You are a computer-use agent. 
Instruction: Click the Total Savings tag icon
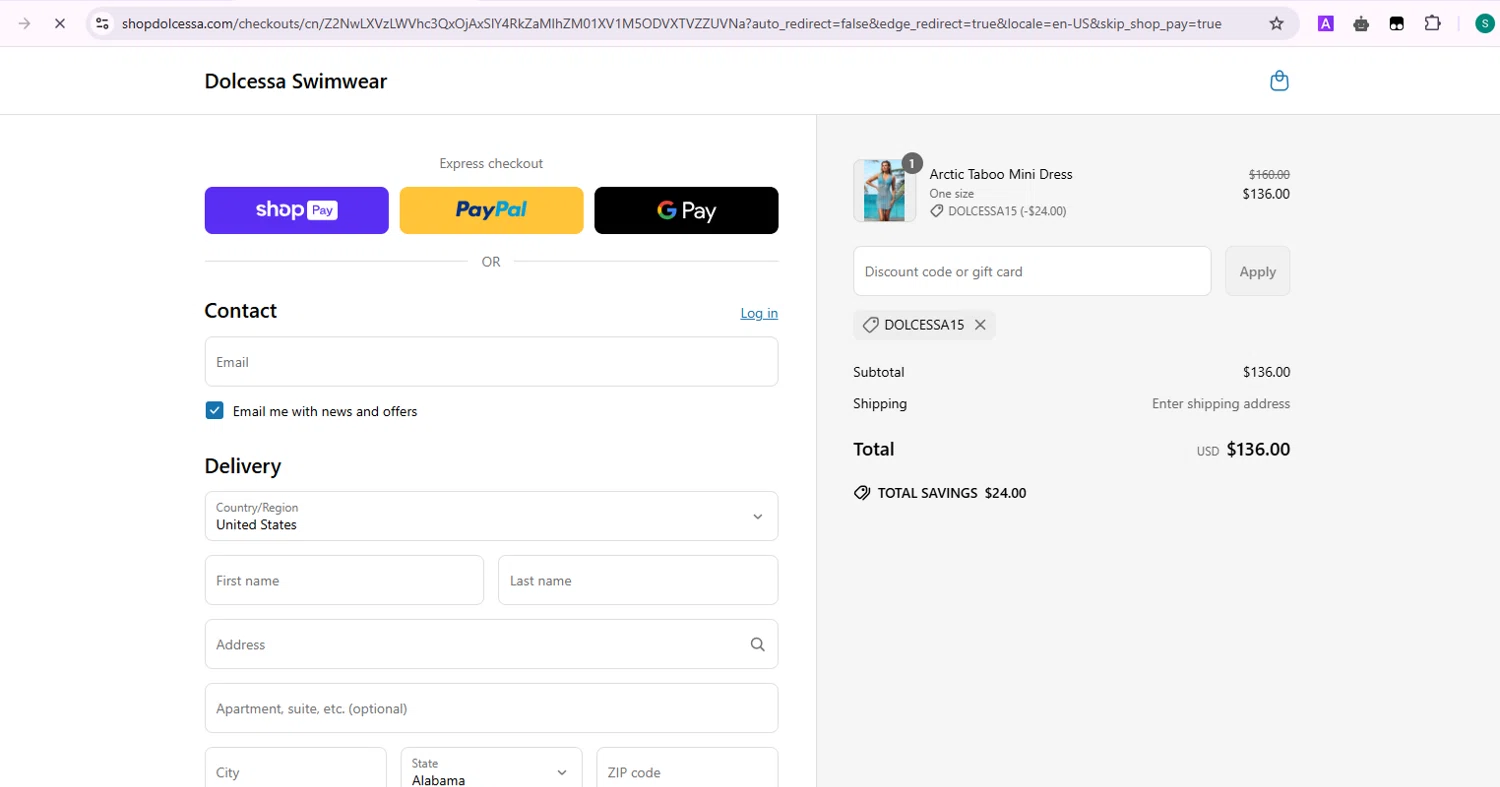(862, 493)
